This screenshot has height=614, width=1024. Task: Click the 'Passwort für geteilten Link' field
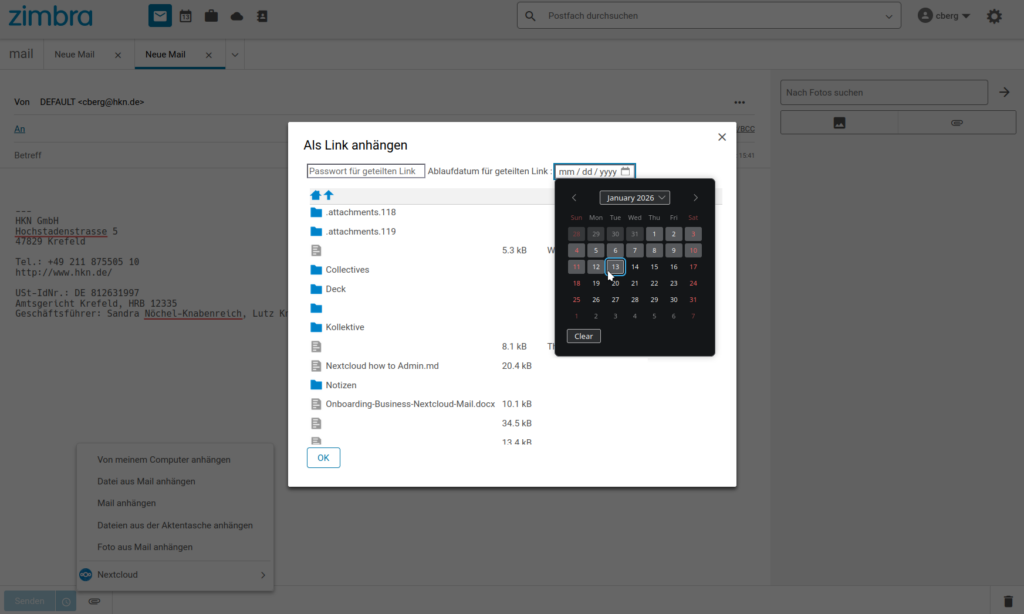[366, 172]
